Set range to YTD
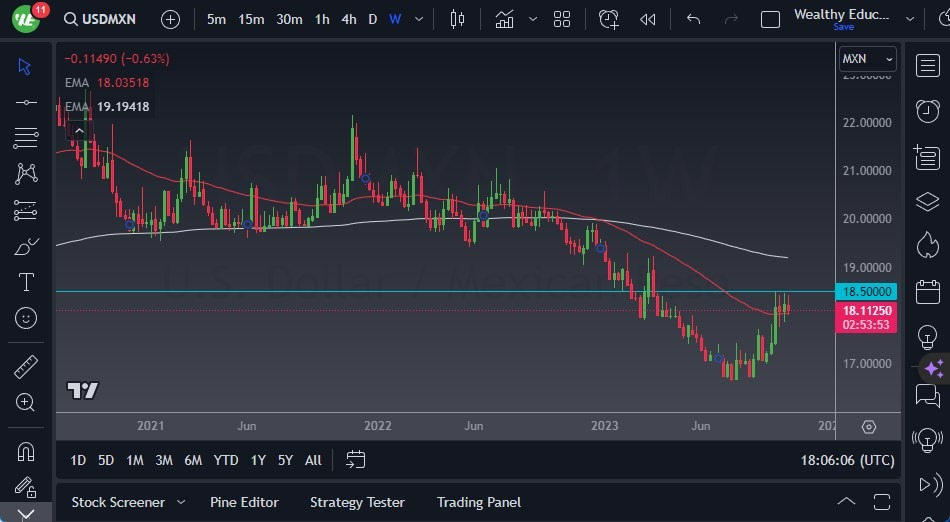 (225, 460)
